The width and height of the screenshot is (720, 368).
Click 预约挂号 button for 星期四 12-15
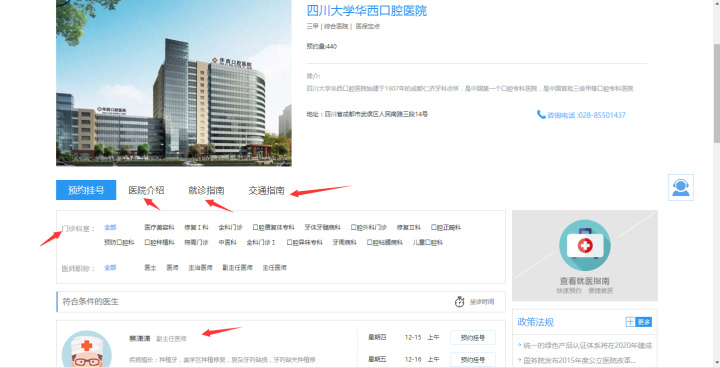(472, 338)
